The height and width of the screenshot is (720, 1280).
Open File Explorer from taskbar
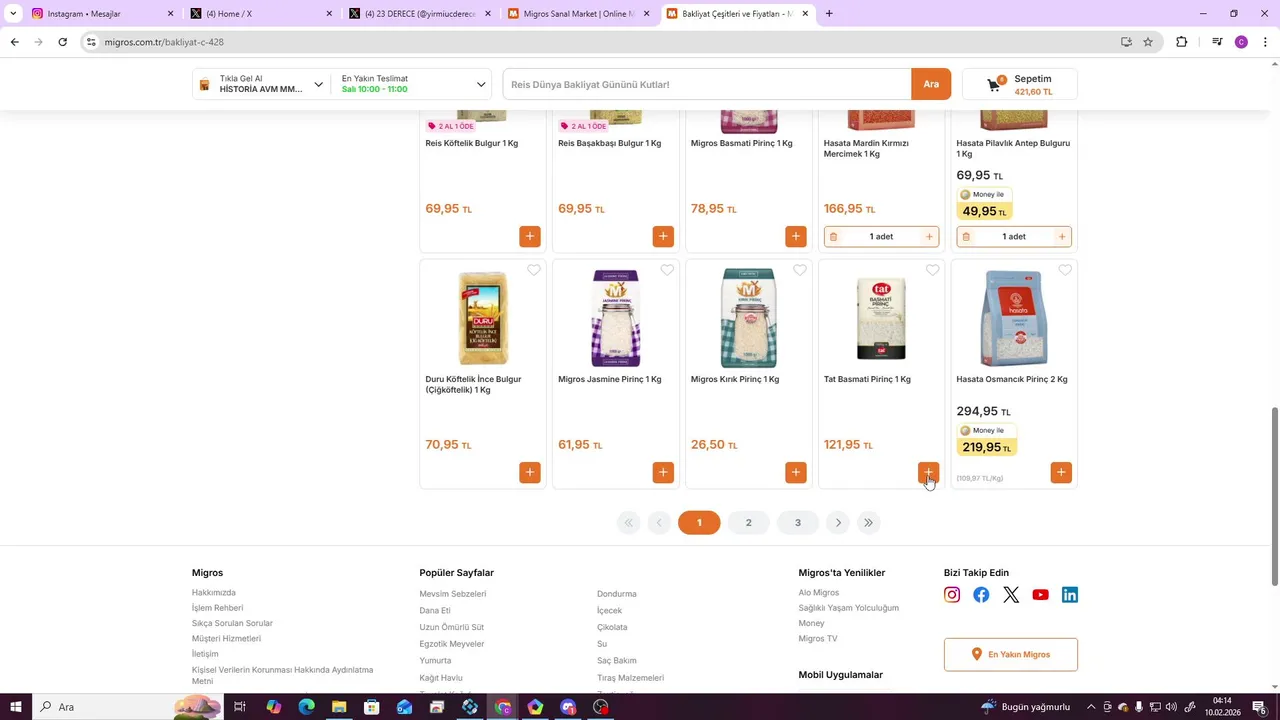coord(339,707)
